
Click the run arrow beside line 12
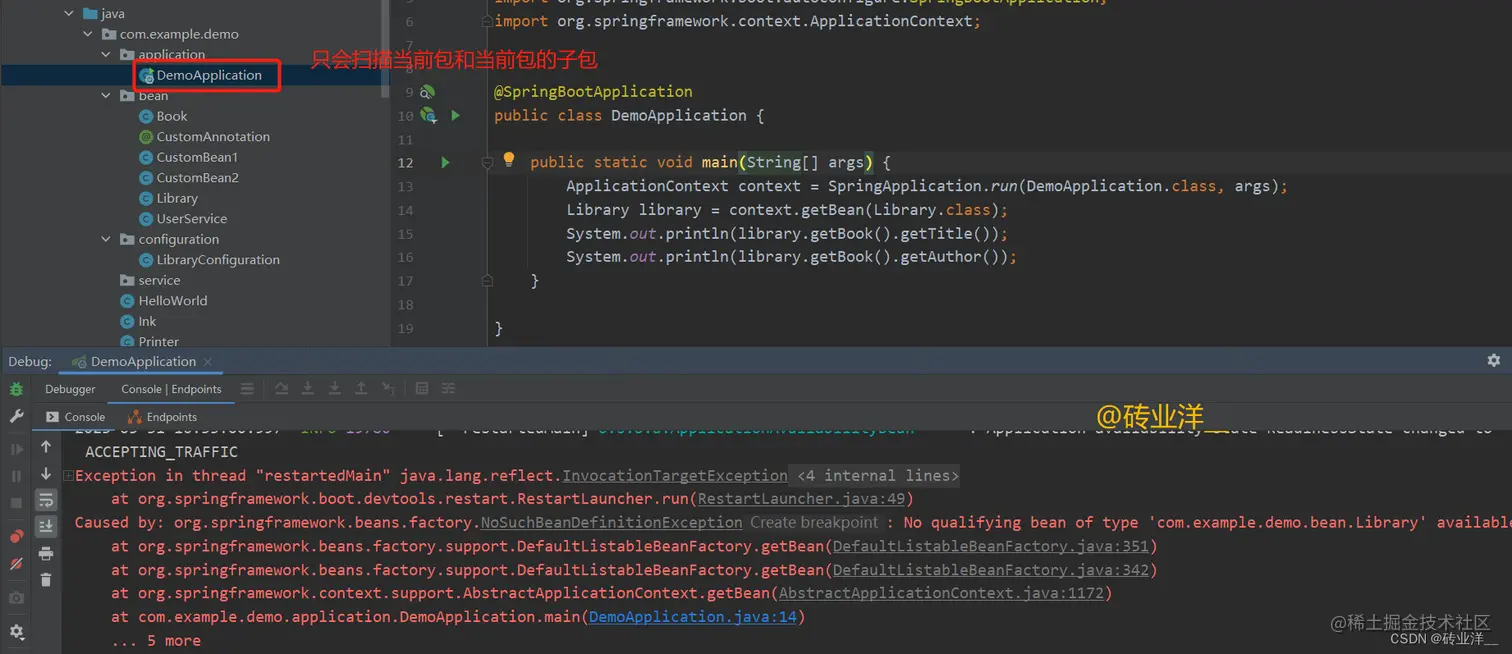[x=446, y=162]
